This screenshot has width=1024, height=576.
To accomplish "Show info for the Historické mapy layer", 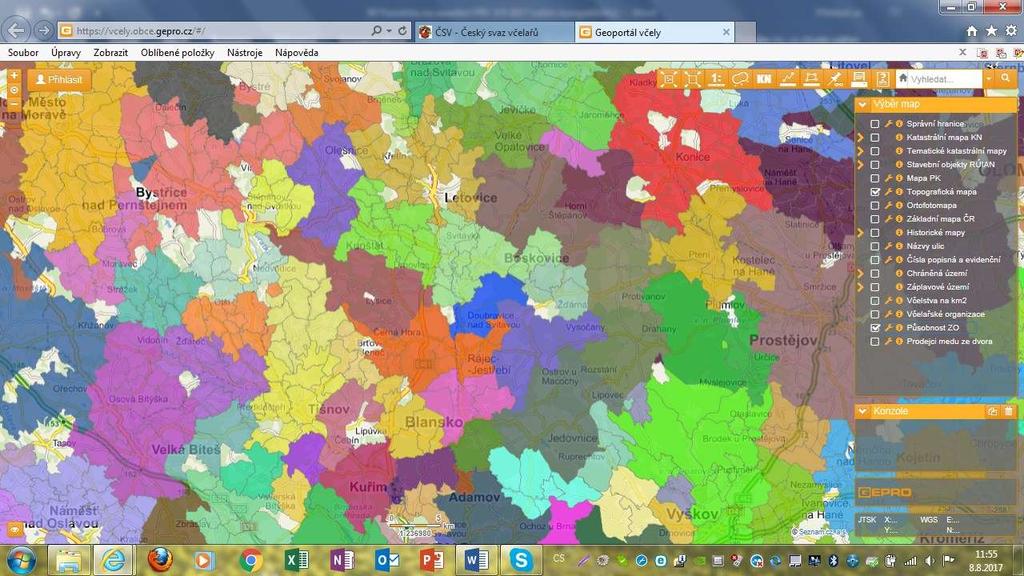I will [x=899, y=232].
